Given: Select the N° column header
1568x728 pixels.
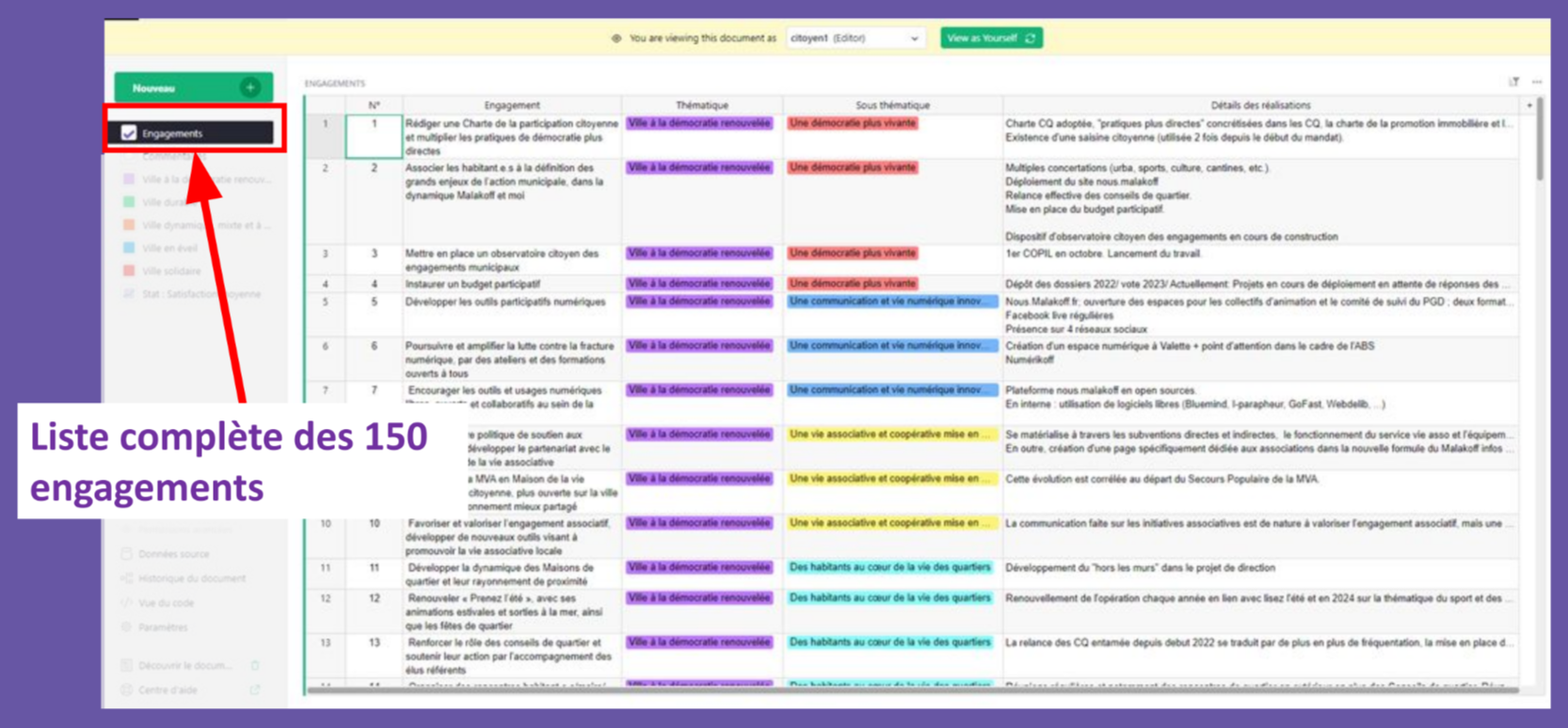Looking at the screenshot, I should tap(374, 105).
